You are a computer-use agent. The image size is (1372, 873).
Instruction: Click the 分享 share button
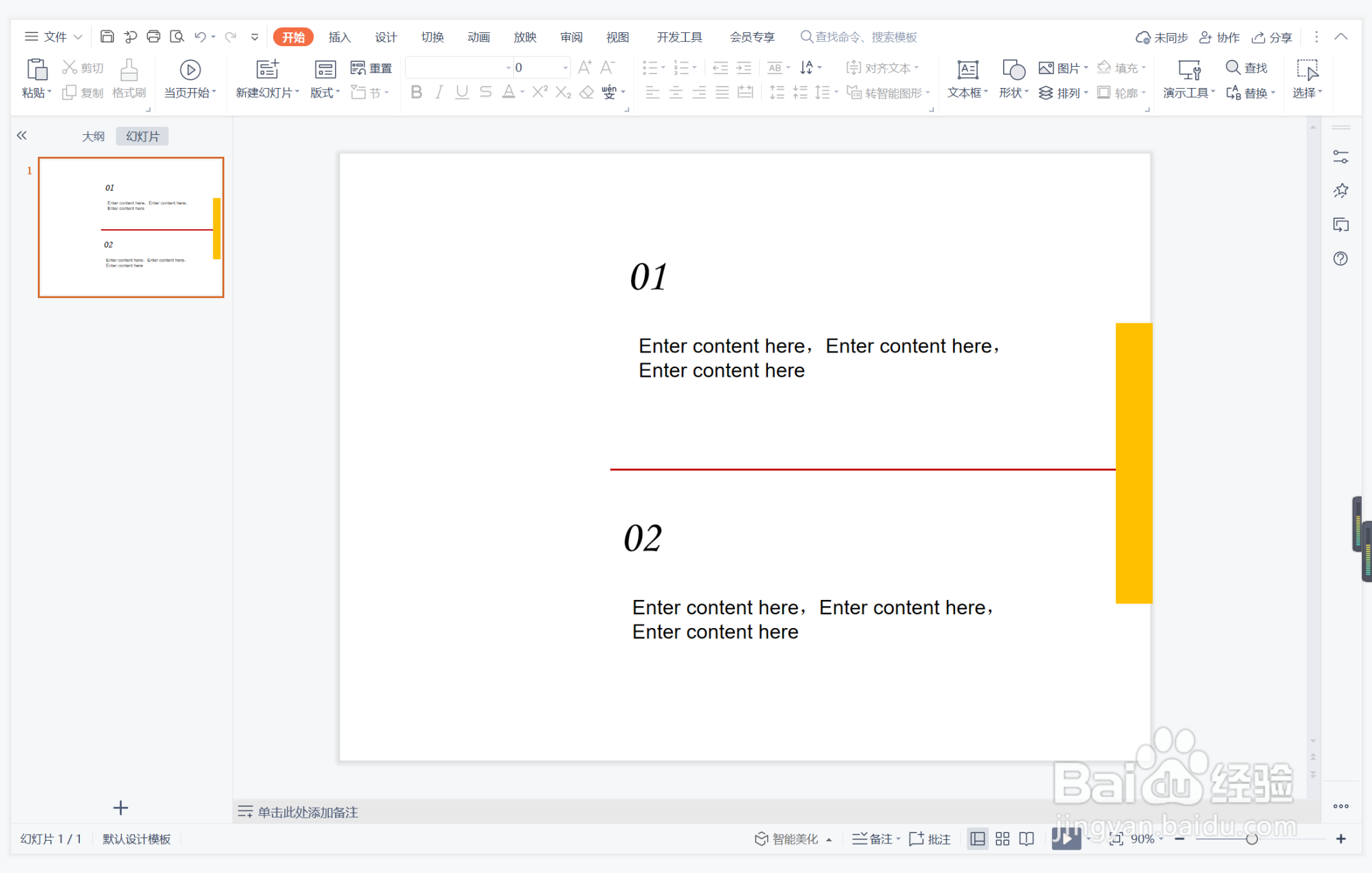pyautogui.click(x=1272, y=37)
